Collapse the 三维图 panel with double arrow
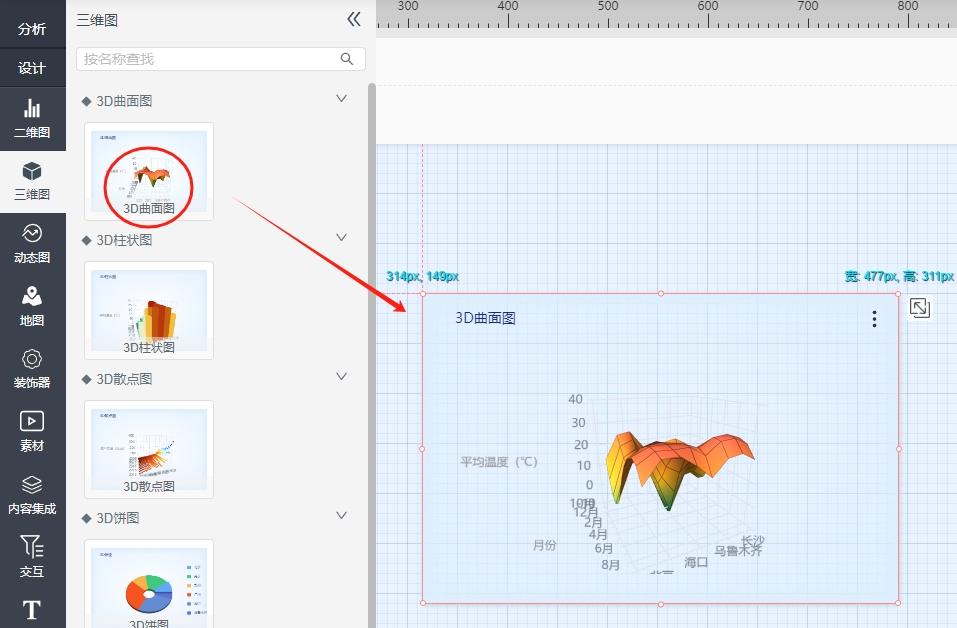 (x=353, y=19)
